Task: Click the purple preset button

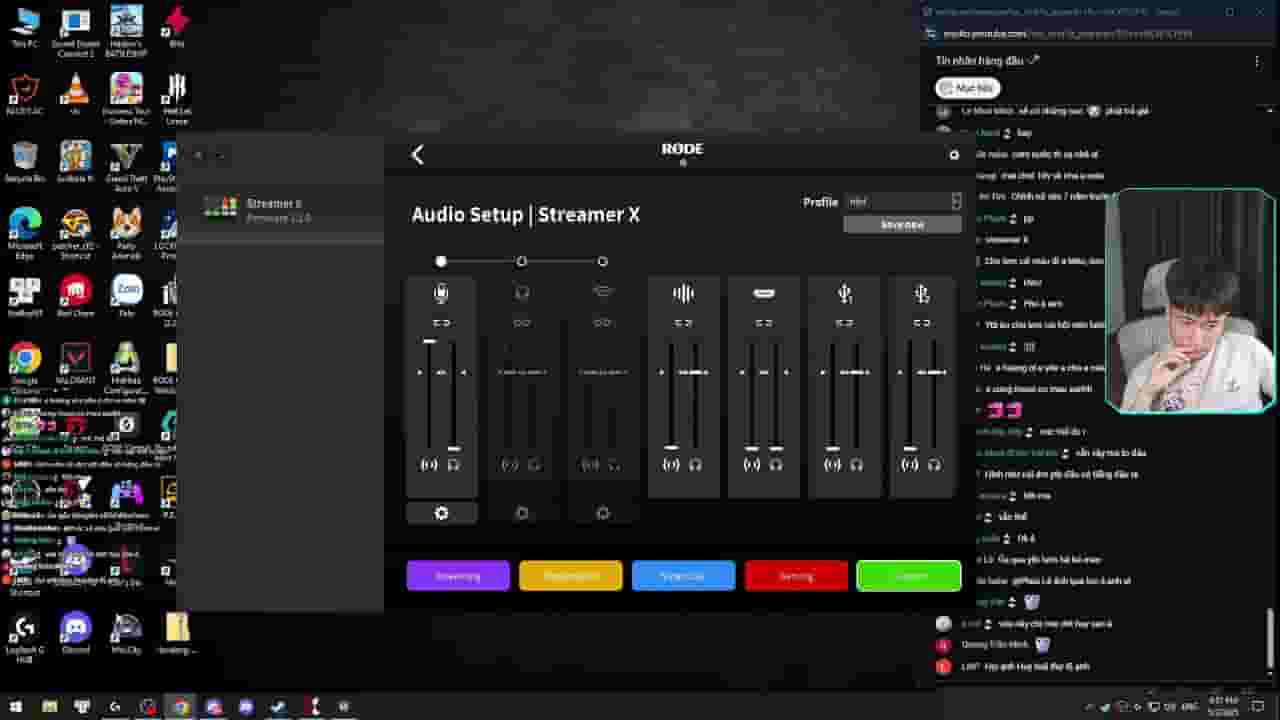Action: 458,576
